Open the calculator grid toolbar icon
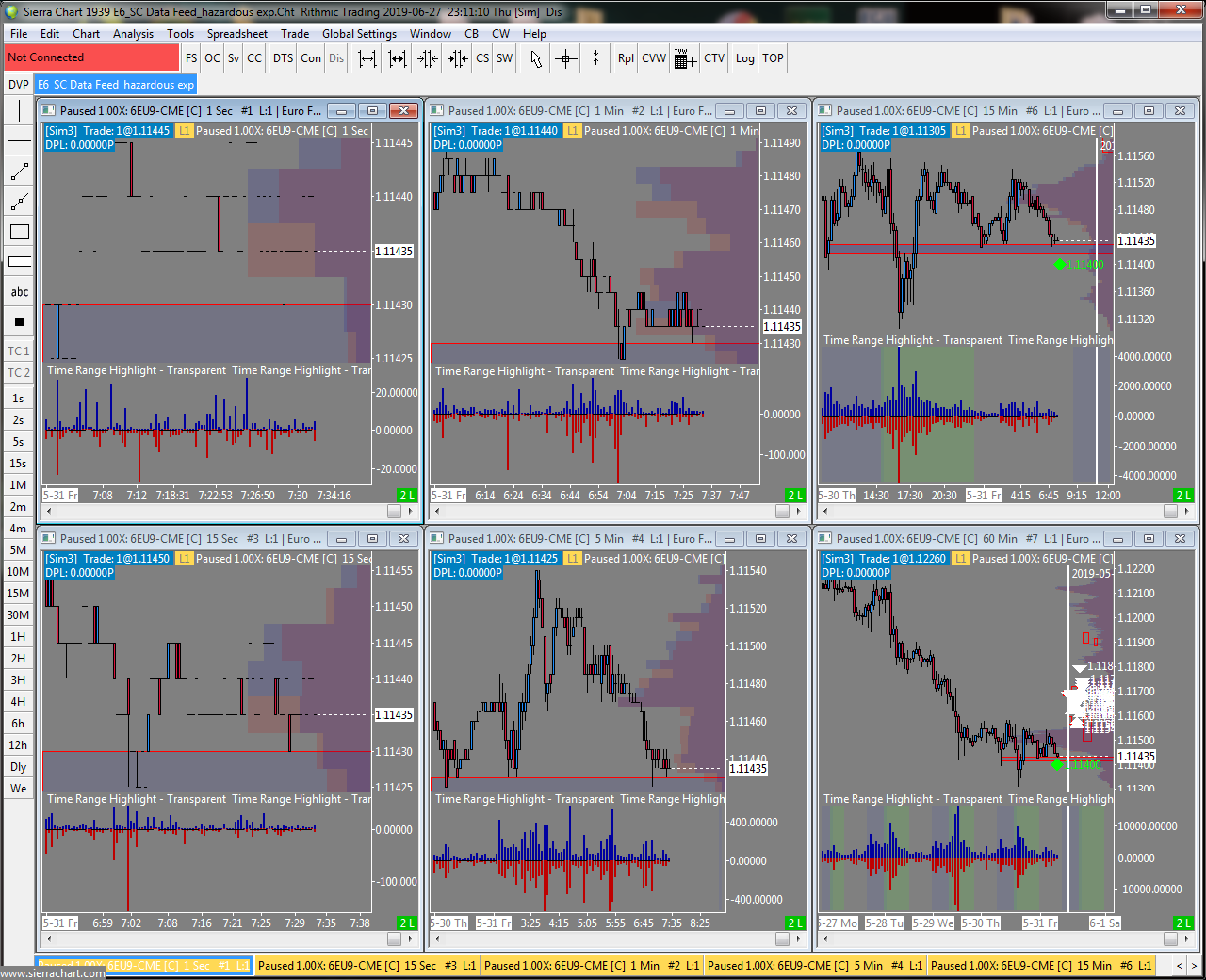 coord(685,58)
